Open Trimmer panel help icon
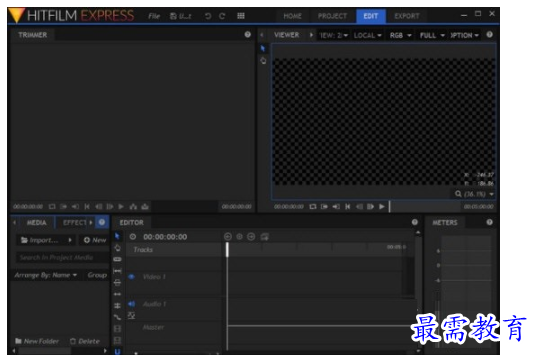535x360 pixels. (248, 34)
